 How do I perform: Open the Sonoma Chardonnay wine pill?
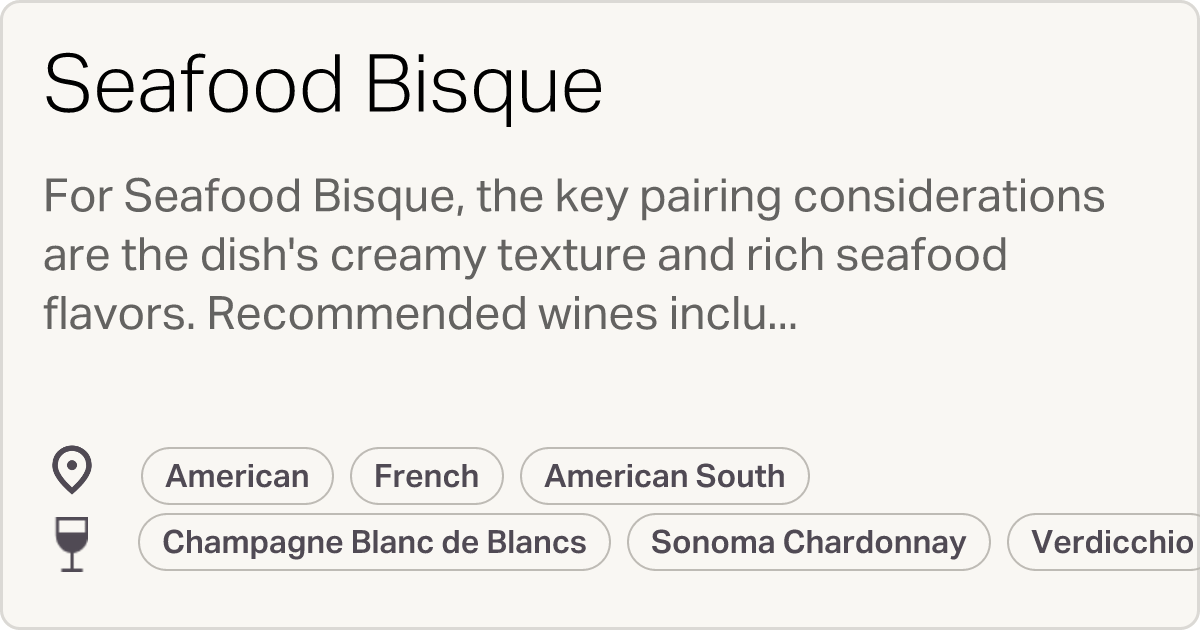pos(808,542)
